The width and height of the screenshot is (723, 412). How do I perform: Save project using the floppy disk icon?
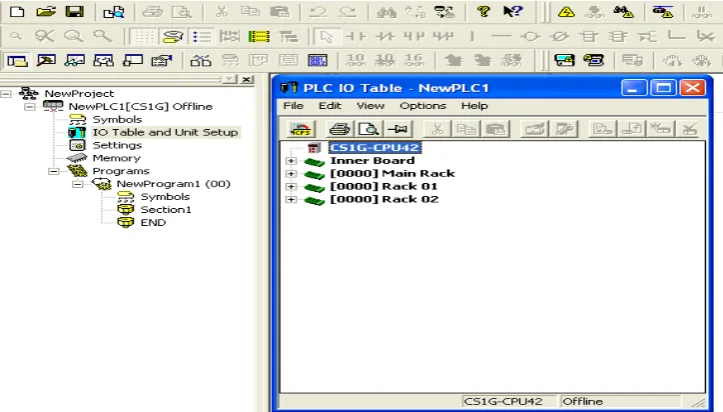tap(74, 11)
